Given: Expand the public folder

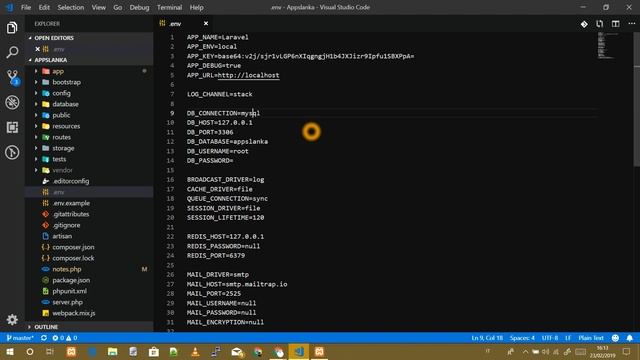Looking at the screenshot, I should tap(89, 115).
